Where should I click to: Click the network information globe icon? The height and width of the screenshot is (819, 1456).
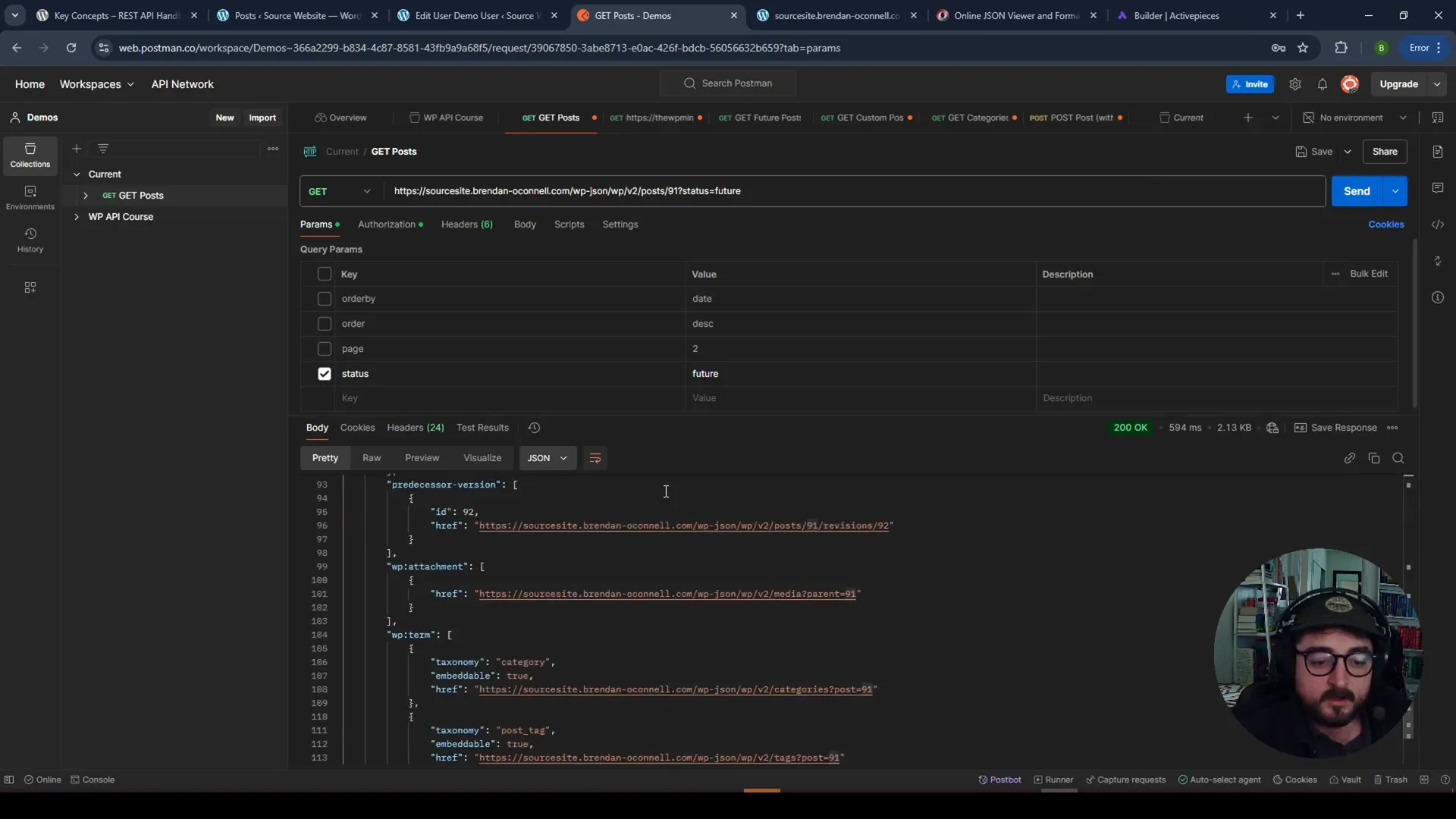(x=1272, y=428)
